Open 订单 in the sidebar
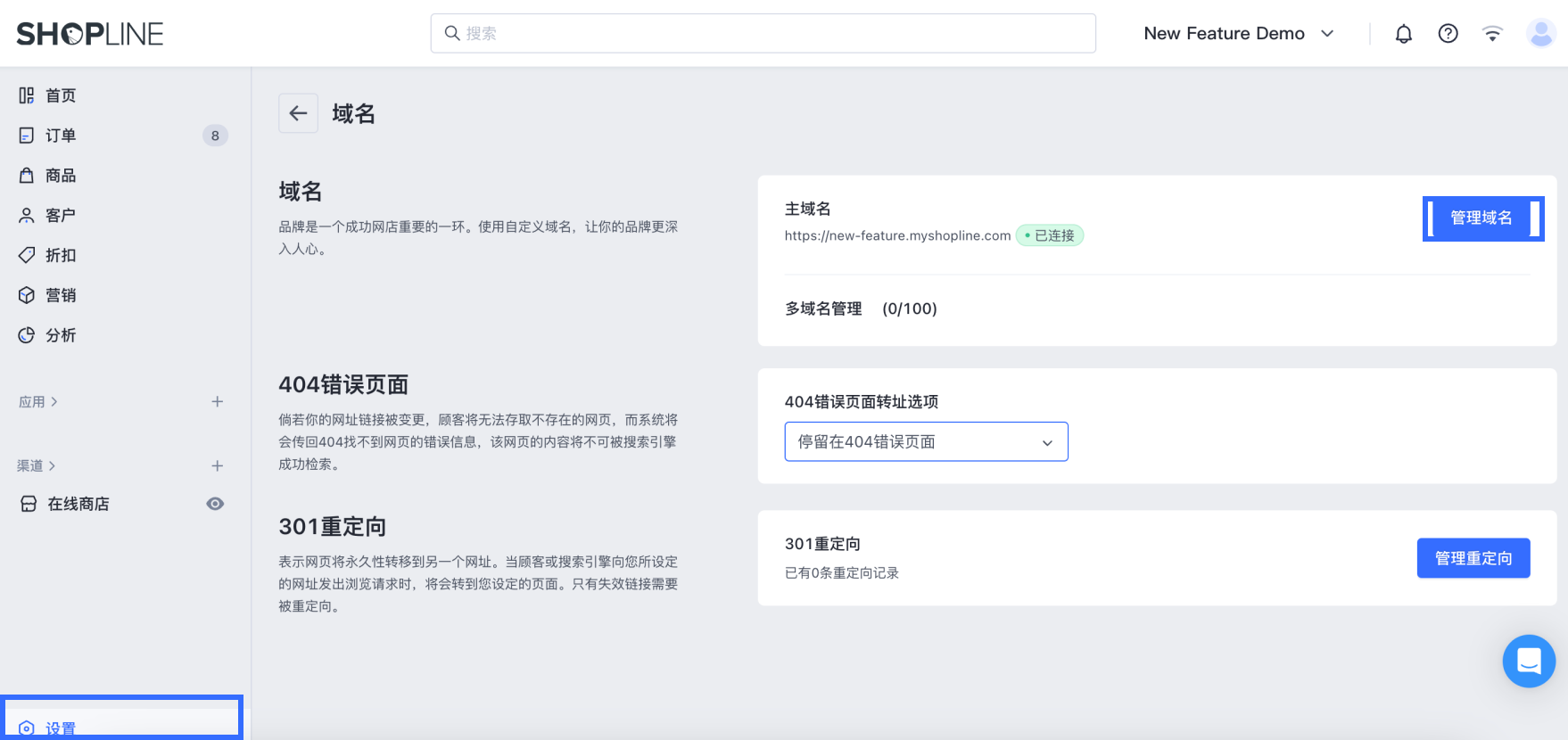Screen dimensions: 1568x740 pyautogui.click(x=61, y=136)
